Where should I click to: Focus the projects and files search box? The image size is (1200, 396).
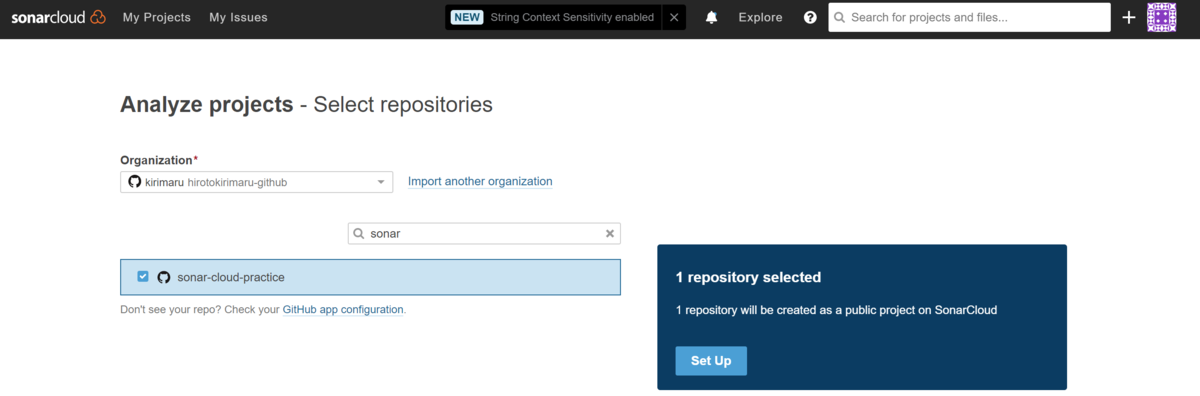[969, 17]
